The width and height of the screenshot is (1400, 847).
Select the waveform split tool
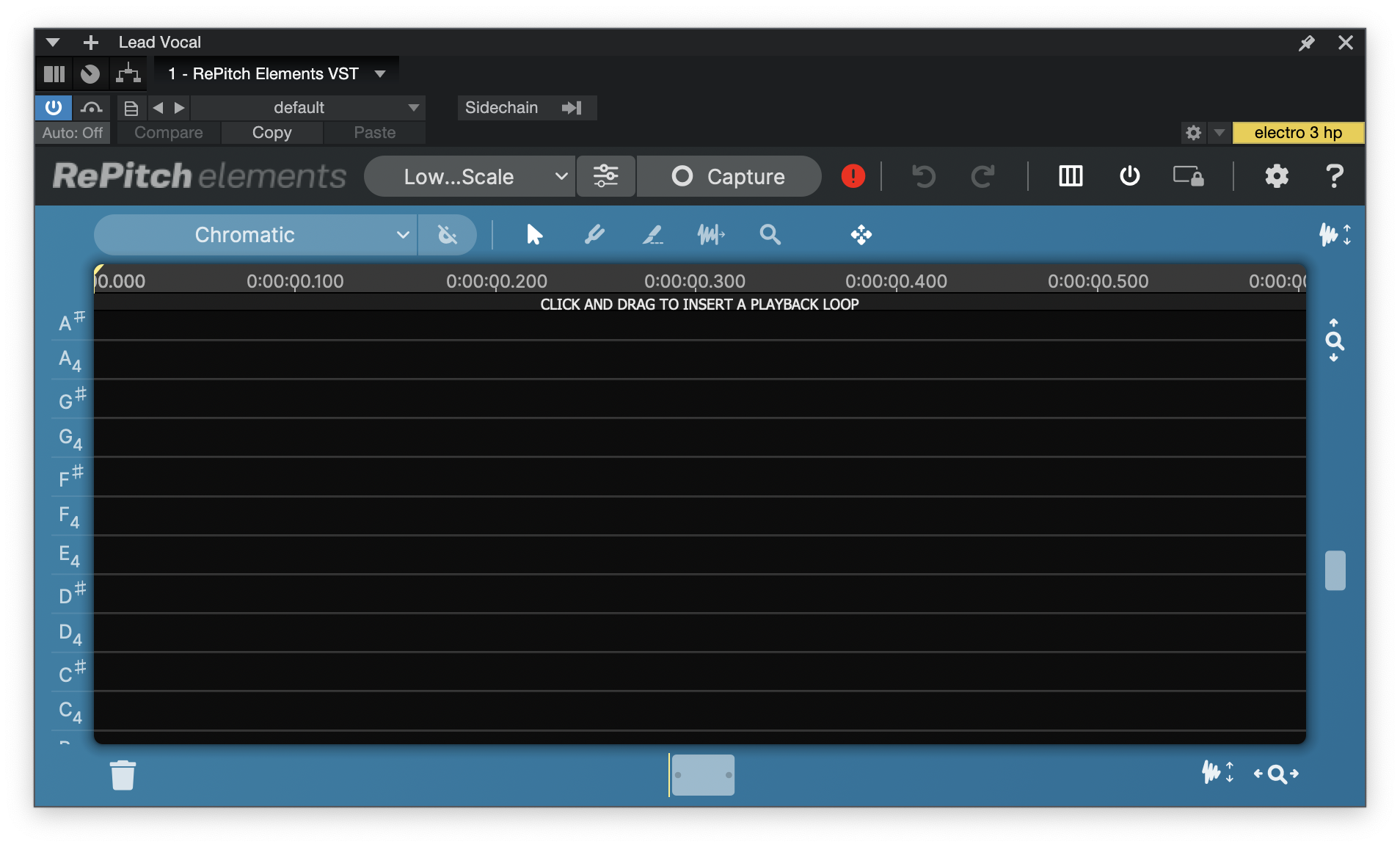pos(711,235)
